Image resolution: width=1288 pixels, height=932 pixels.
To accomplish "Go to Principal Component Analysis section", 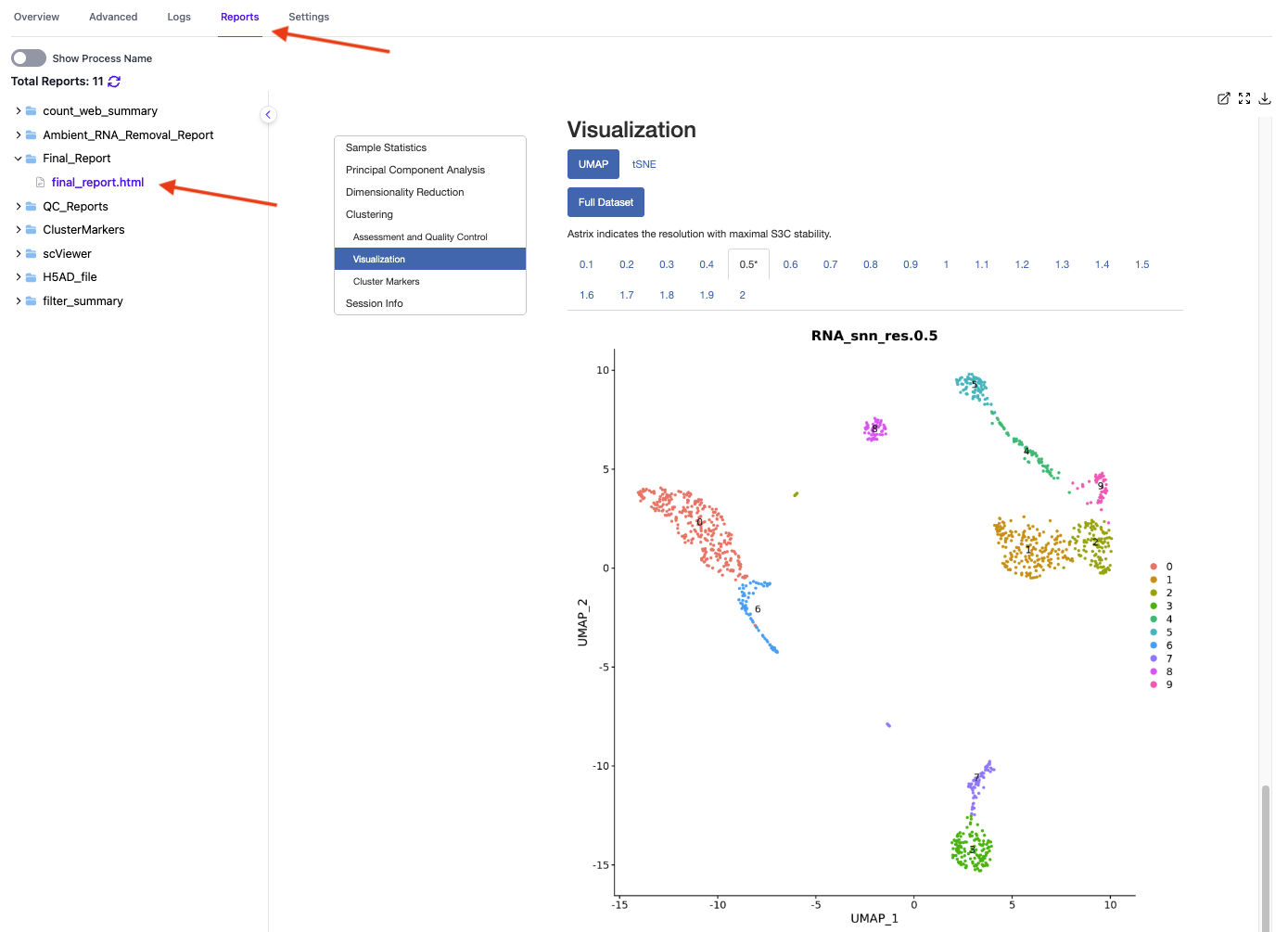I will tap(430, 170).
